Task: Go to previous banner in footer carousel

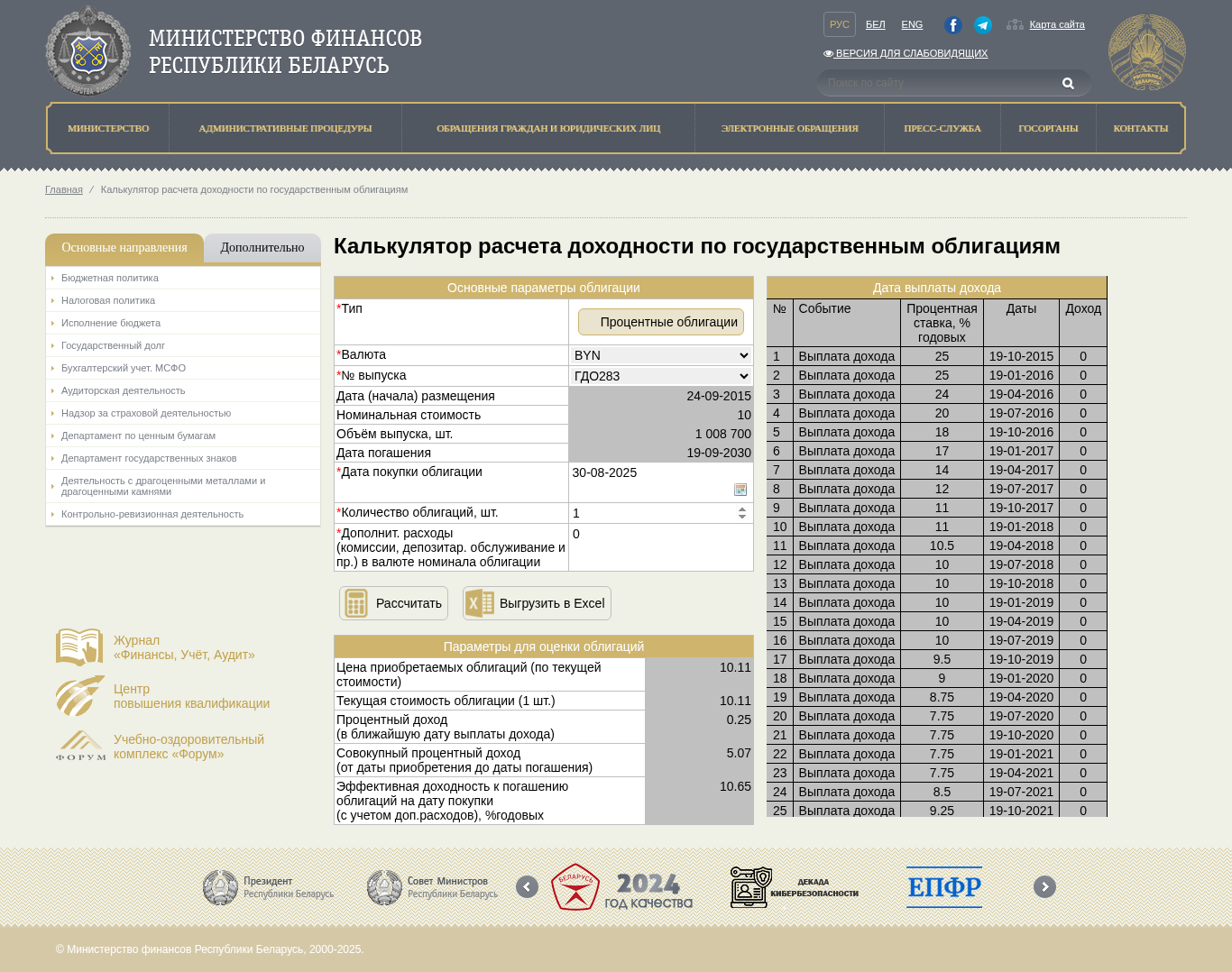Action: click(x=527, y=887)
